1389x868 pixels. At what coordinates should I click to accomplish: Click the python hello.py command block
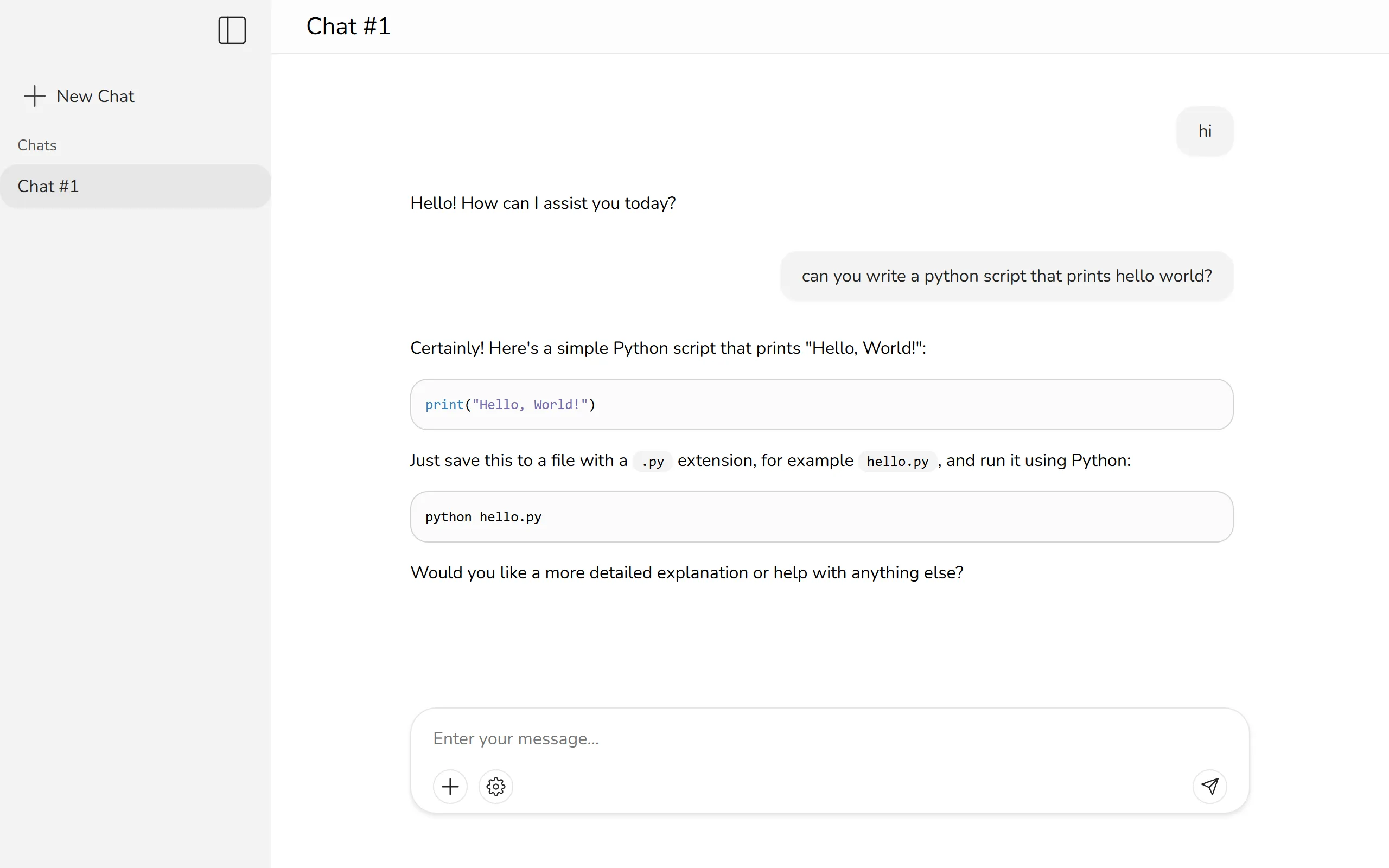click(x=821, y=516)
